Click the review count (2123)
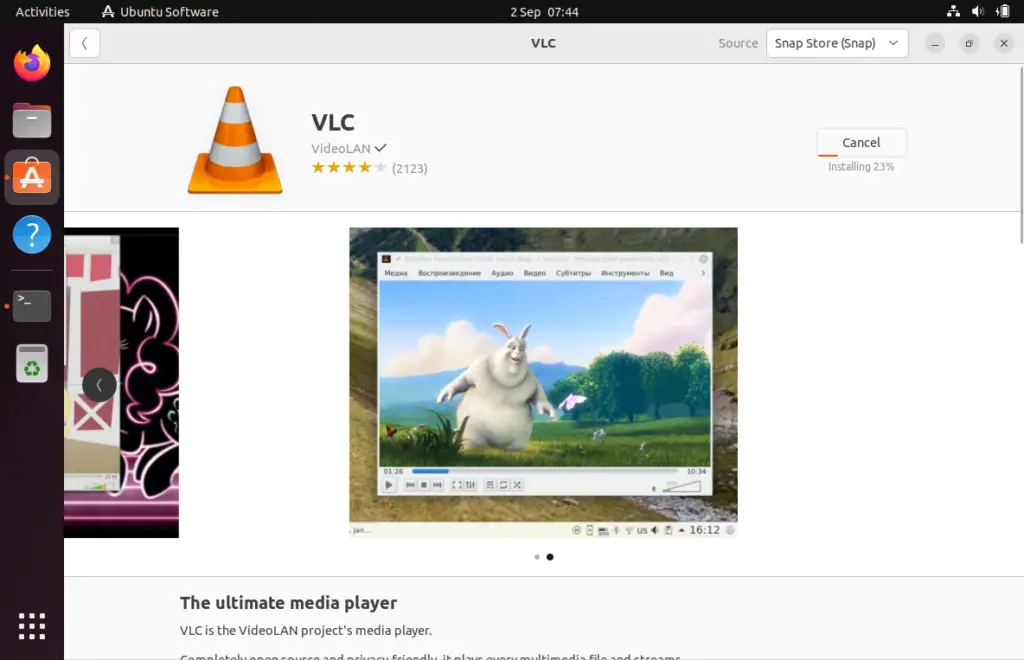1024x660 pixels. click(409, 168)
